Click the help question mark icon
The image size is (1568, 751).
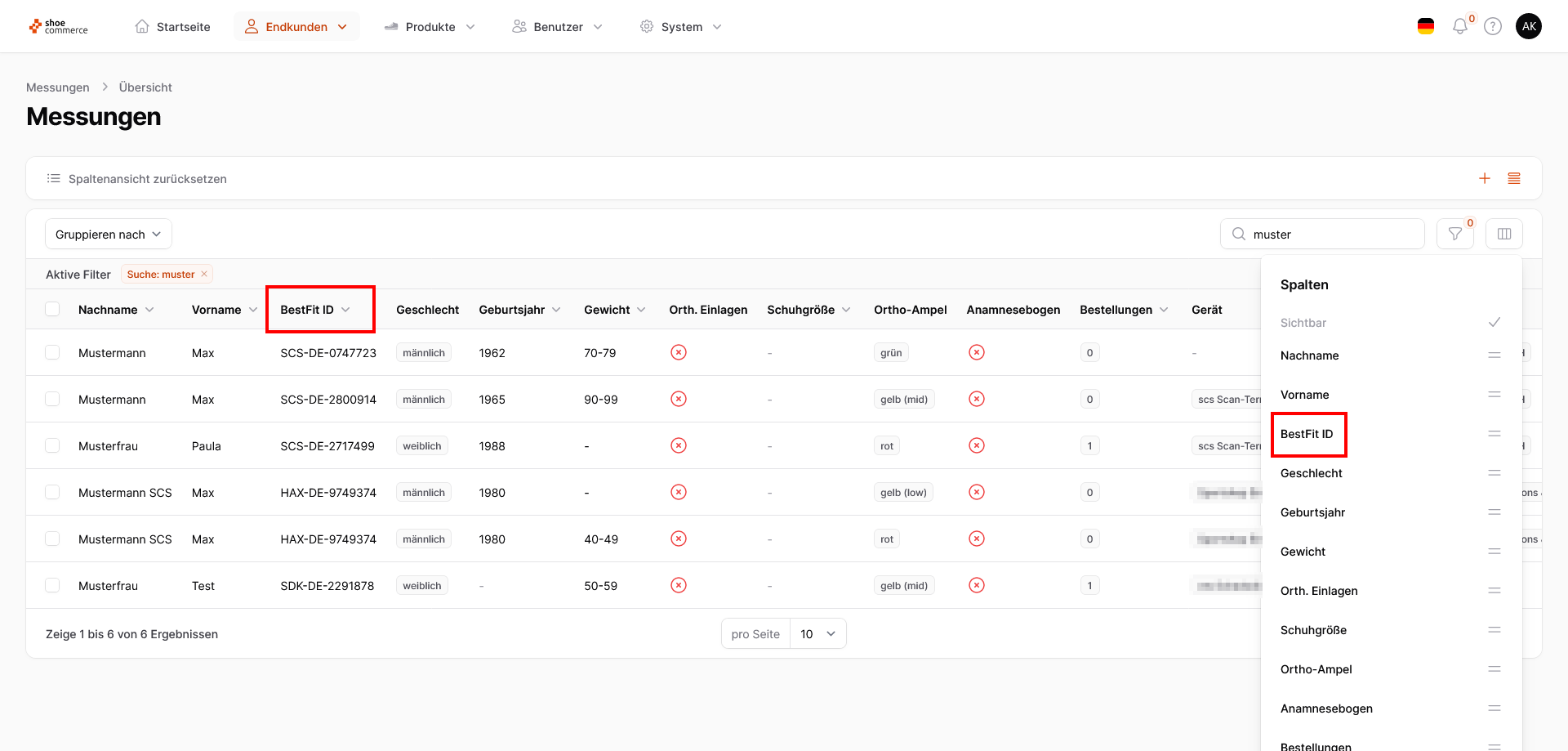click(1493, 27)
